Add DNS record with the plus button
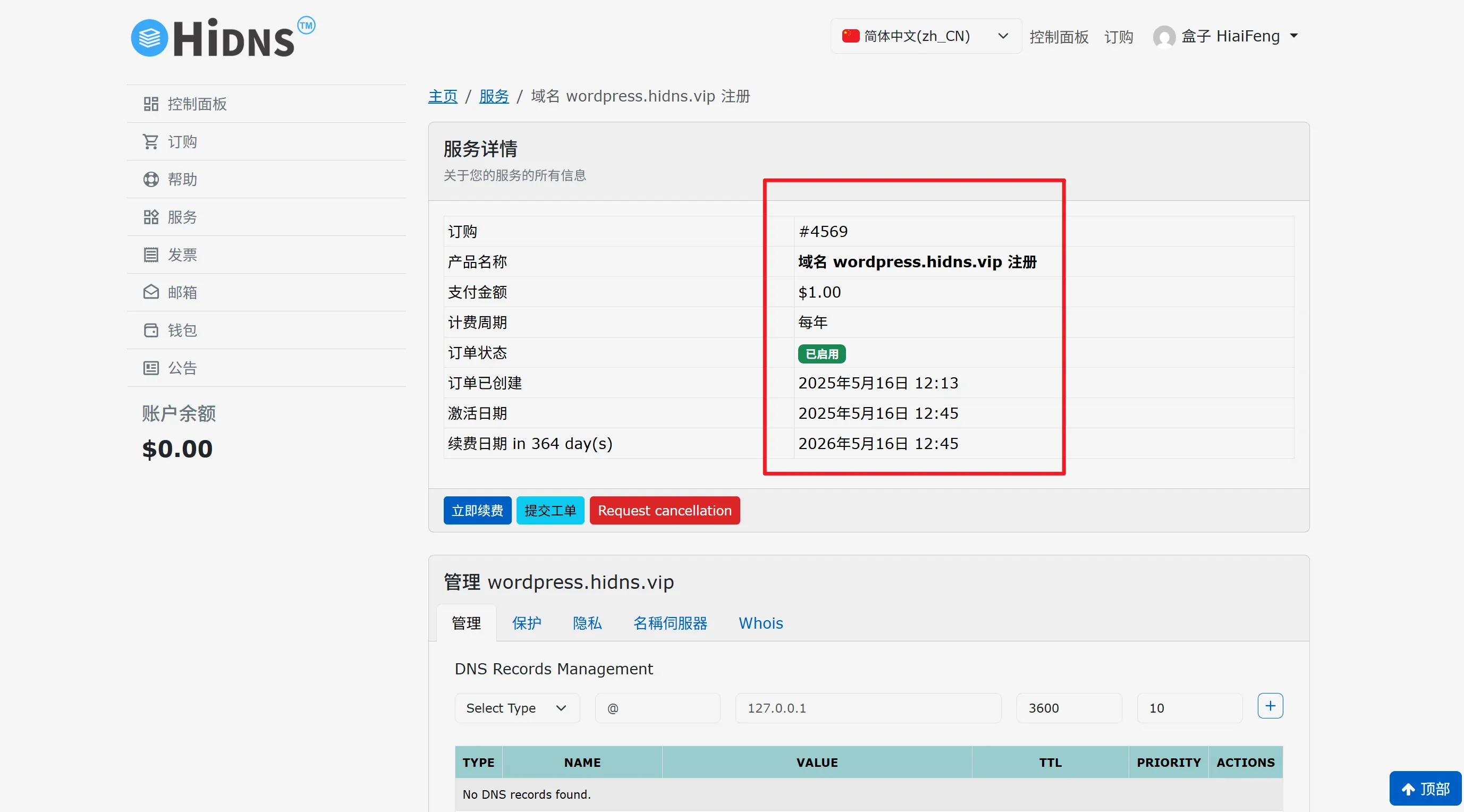This screenshot has width=1464, height=812. point(1270,706)
